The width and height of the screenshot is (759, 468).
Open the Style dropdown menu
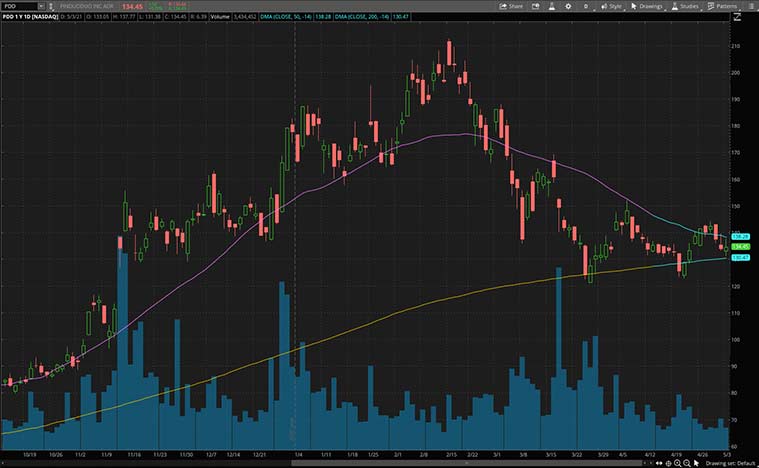click(612, 6)
